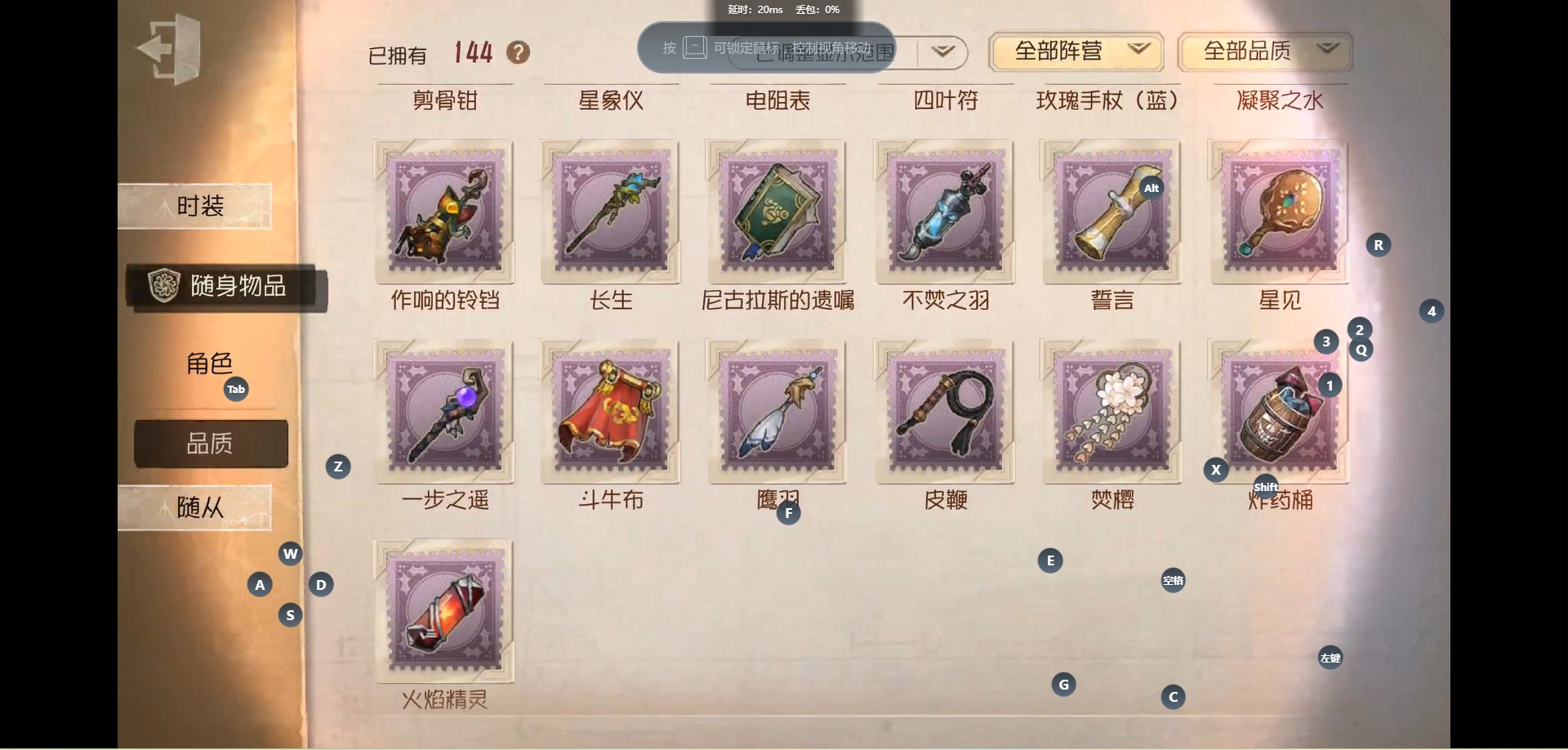Select the 一步之遥 cane accessory

(x=444, y=411)
